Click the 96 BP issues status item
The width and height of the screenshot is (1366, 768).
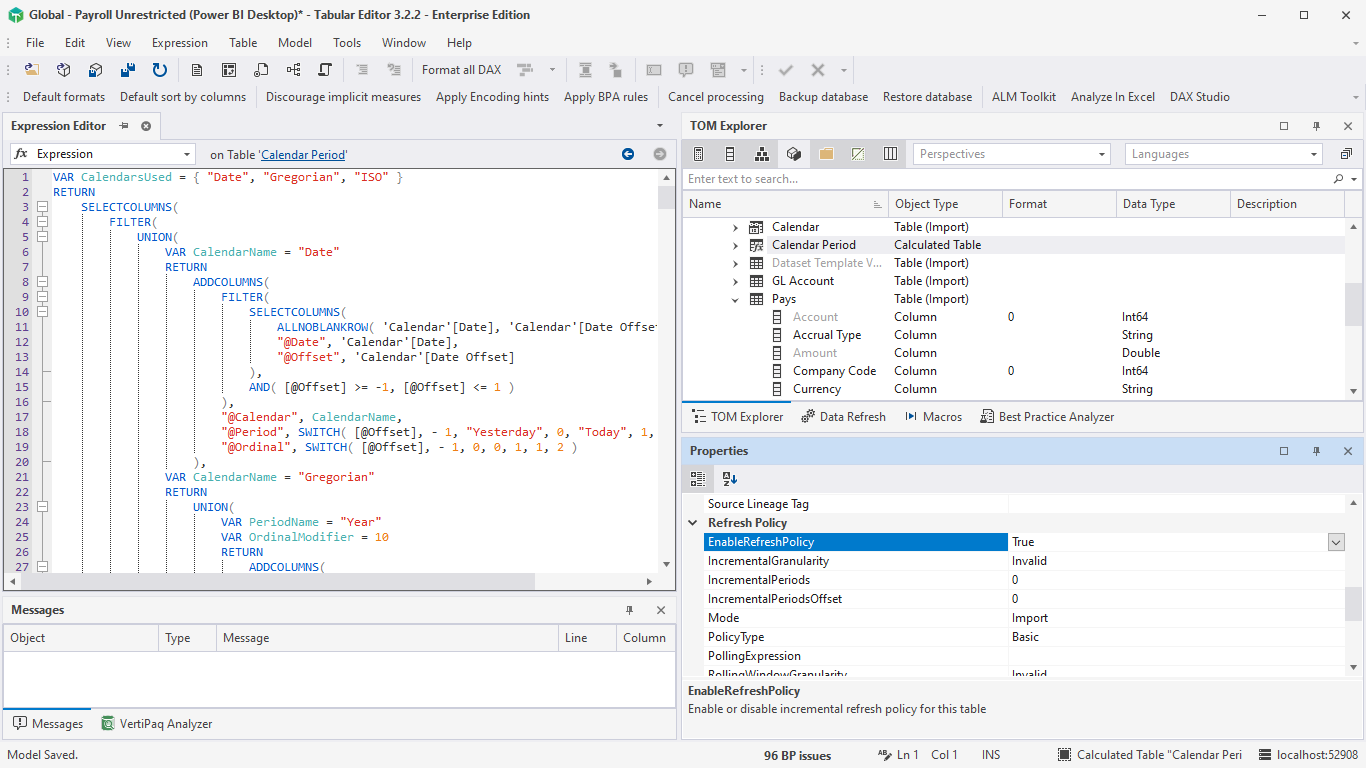pyautogui.click(x=797, y=755)
